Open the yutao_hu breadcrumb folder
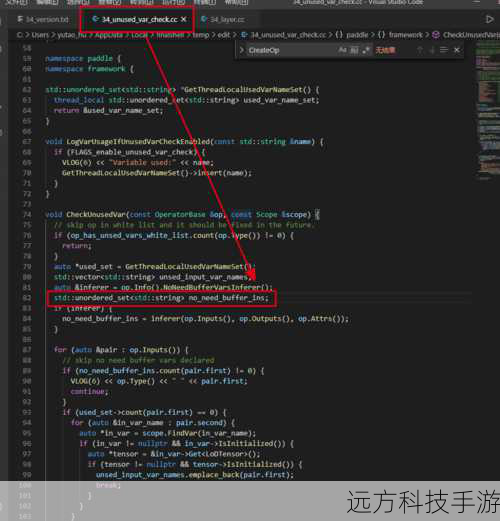Viewport: 500px width, 521px height. (x=72, y=35)
